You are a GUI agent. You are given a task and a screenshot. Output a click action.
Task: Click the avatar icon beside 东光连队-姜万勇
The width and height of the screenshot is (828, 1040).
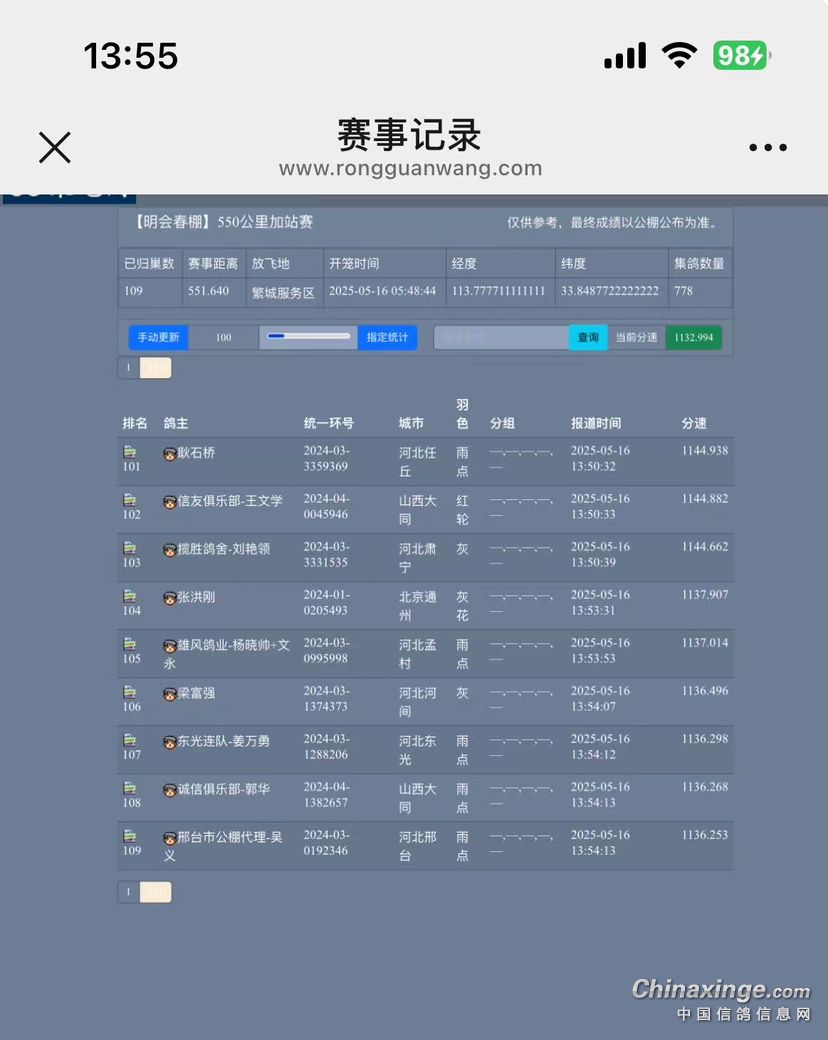tap(170, 742)
